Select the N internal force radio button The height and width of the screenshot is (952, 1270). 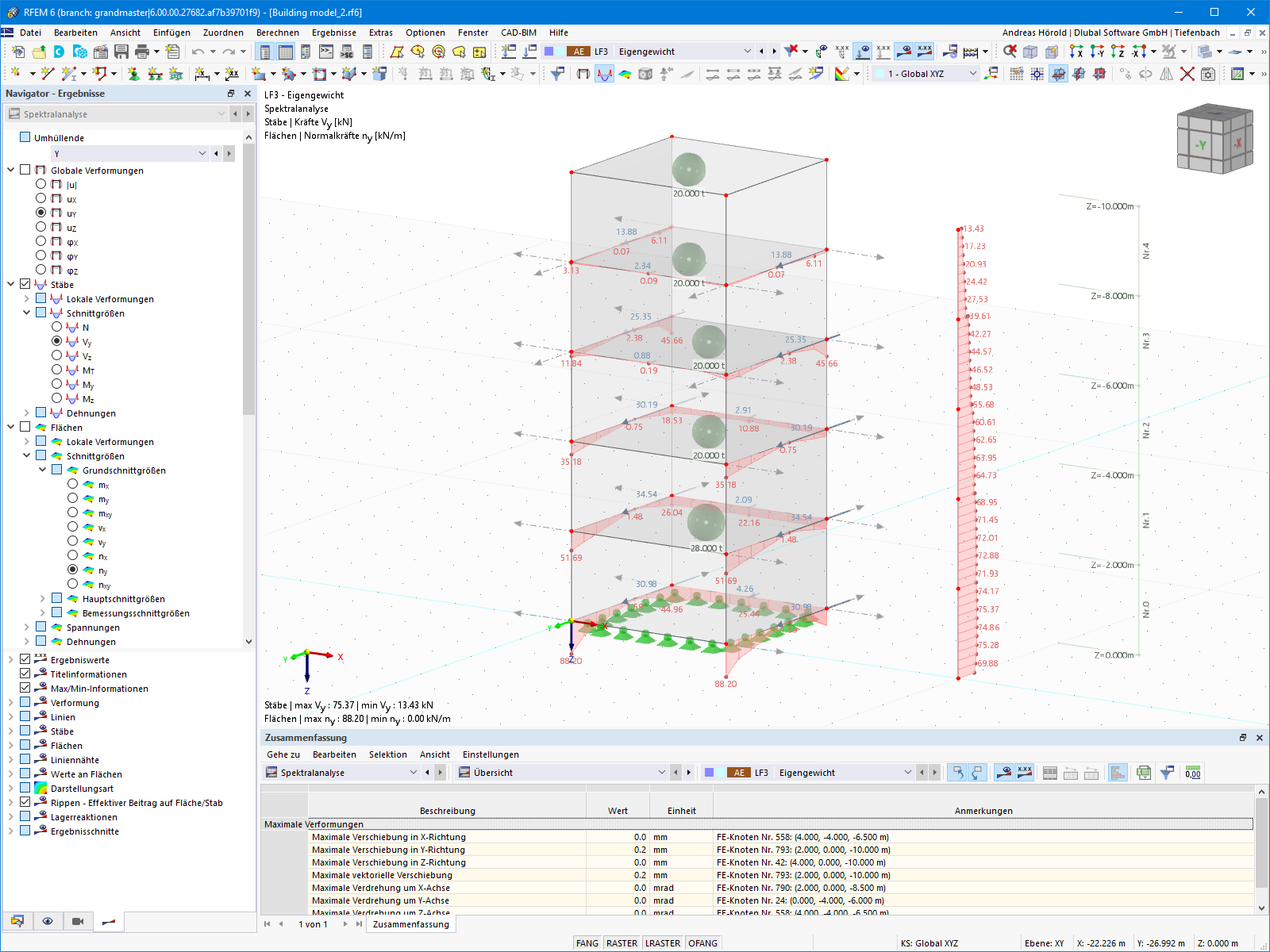57,327
